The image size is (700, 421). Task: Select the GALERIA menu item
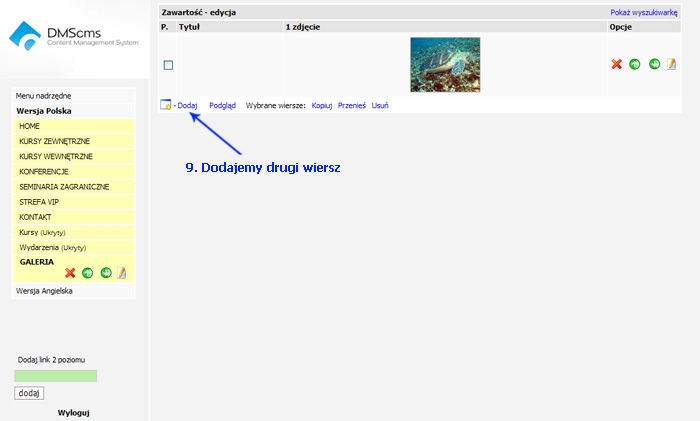click(37, 262)
